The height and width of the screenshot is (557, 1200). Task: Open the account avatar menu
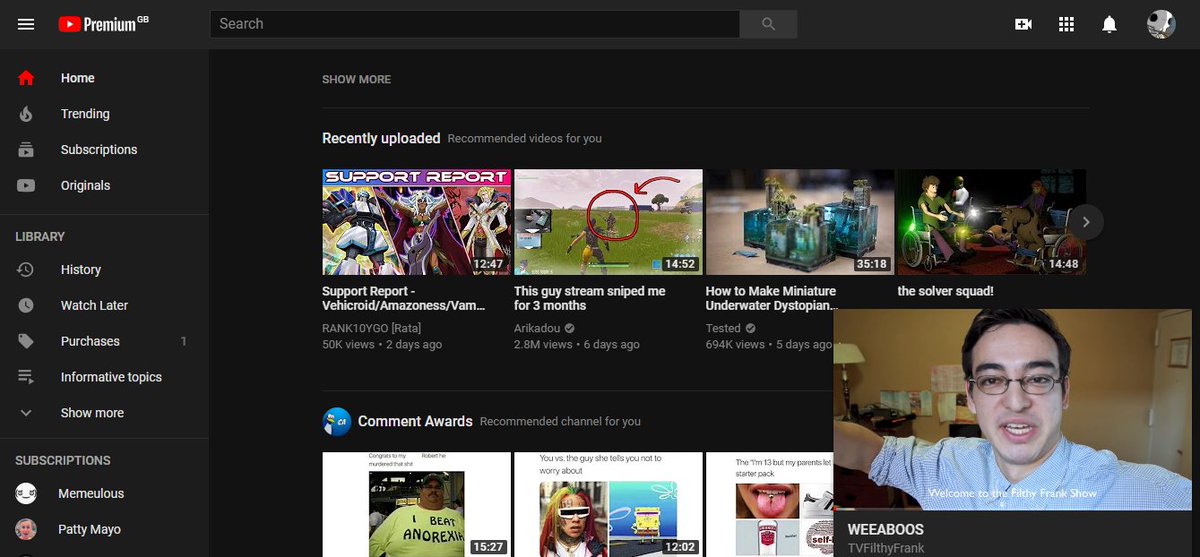1161,24
